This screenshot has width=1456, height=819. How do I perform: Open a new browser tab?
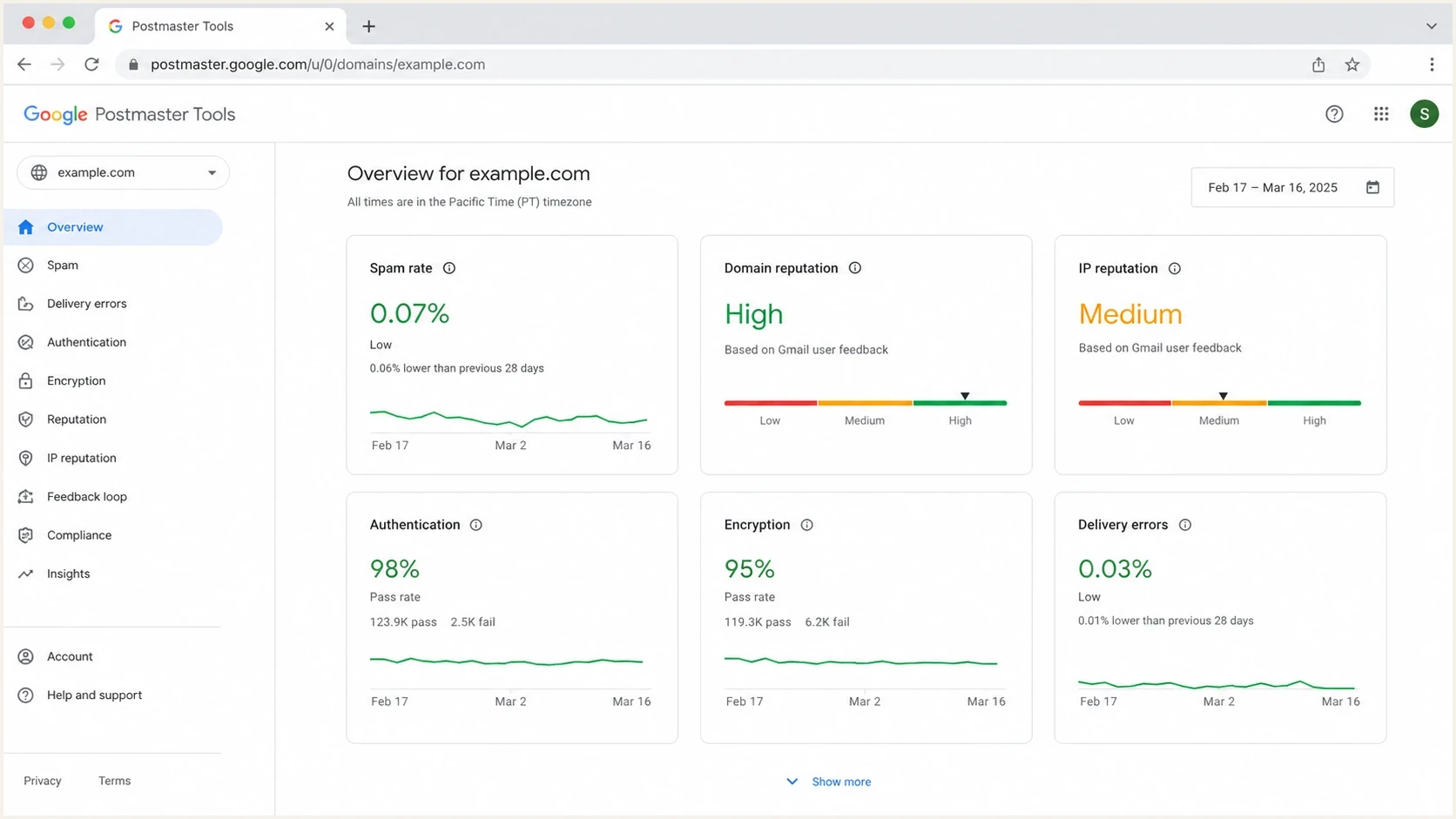(368, 26)
